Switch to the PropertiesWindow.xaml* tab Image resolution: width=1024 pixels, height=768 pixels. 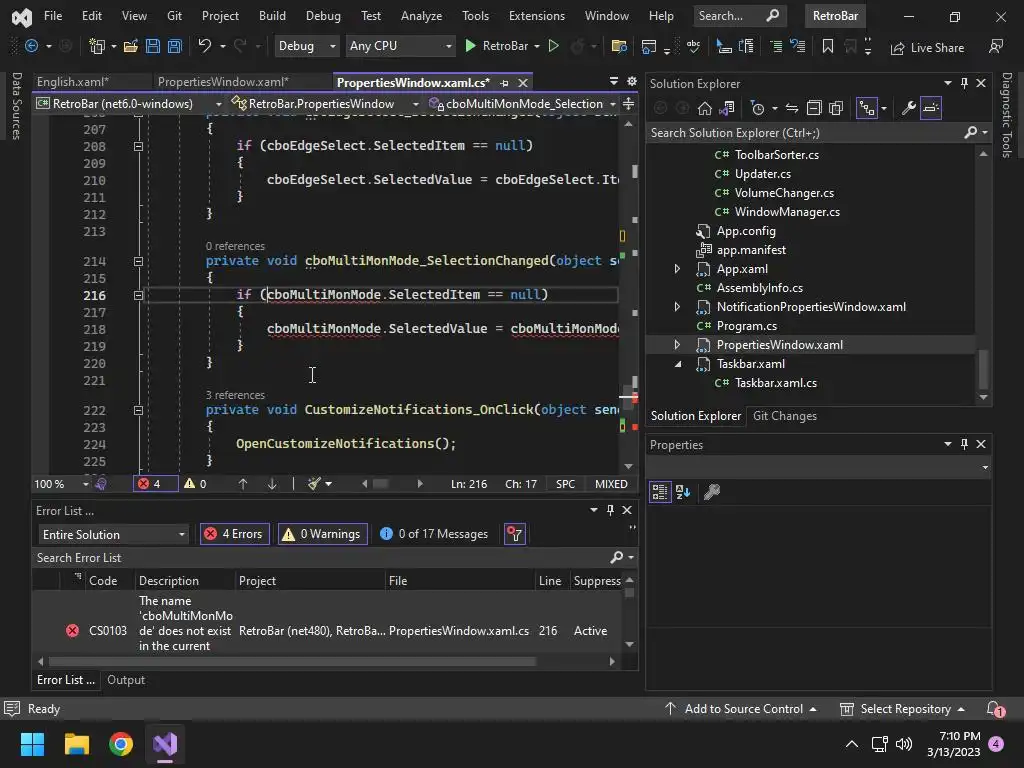tap(223, 82)
